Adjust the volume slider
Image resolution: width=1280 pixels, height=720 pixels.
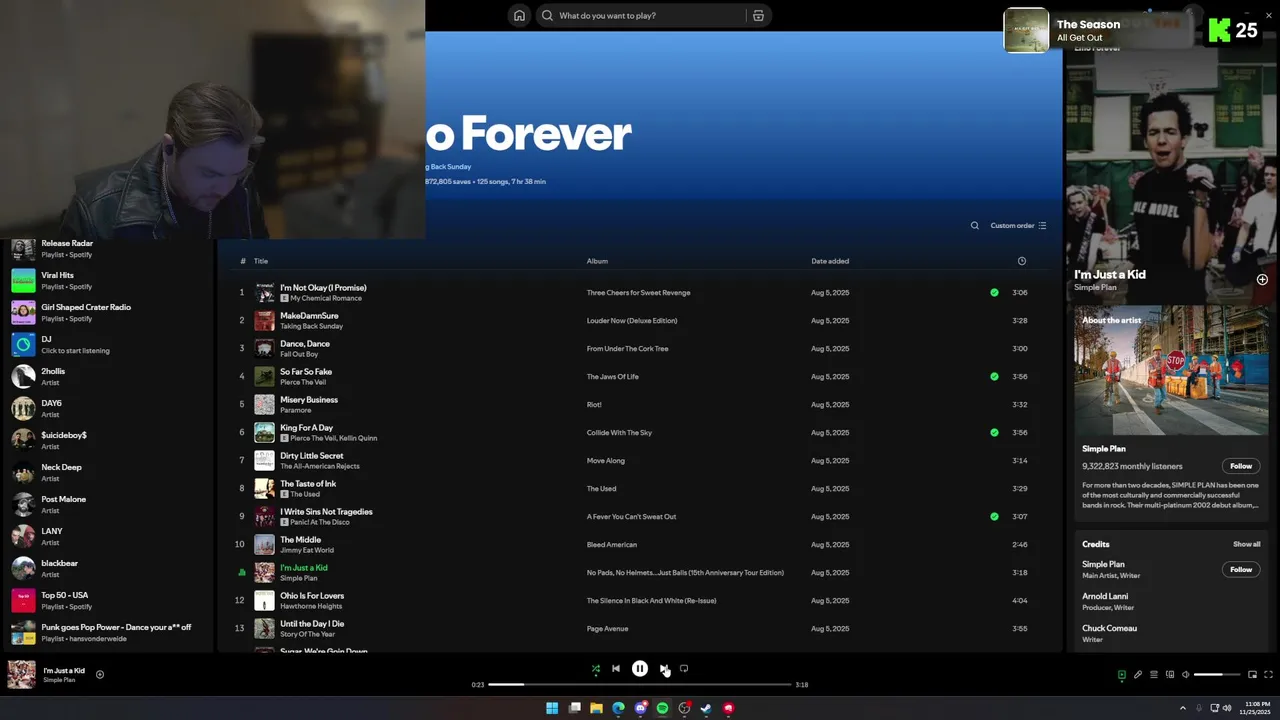click(x=1215, y=675)
